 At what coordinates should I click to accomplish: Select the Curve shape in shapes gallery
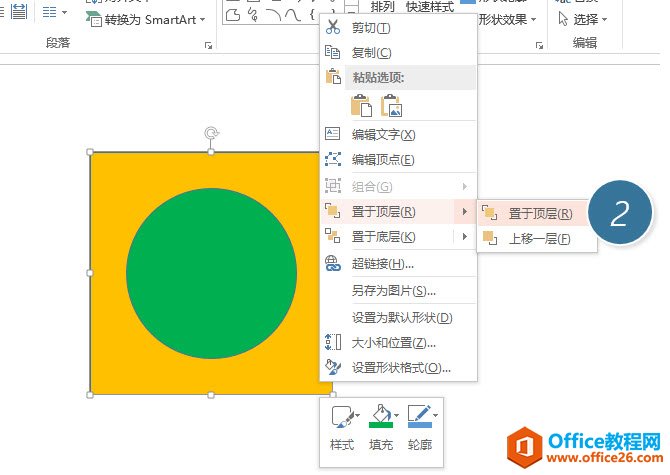[x=293, y=15]
